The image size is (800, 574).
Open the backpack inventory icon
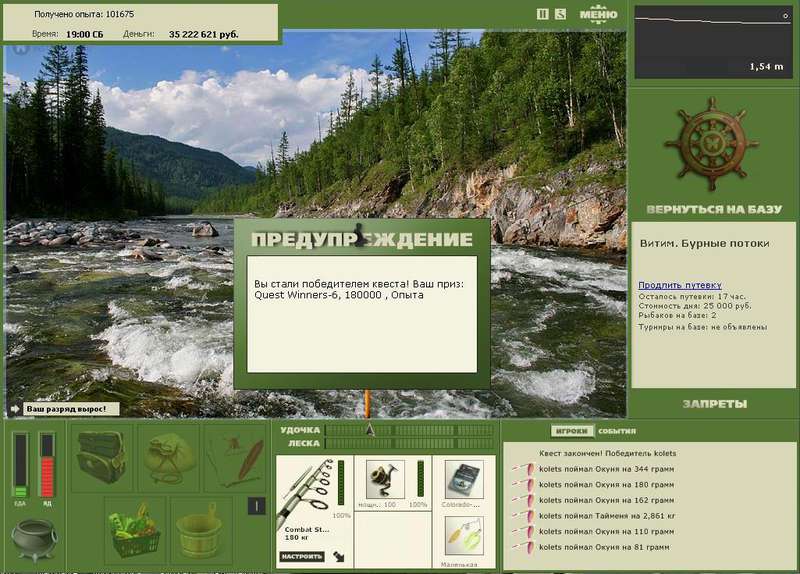[101, 457]
